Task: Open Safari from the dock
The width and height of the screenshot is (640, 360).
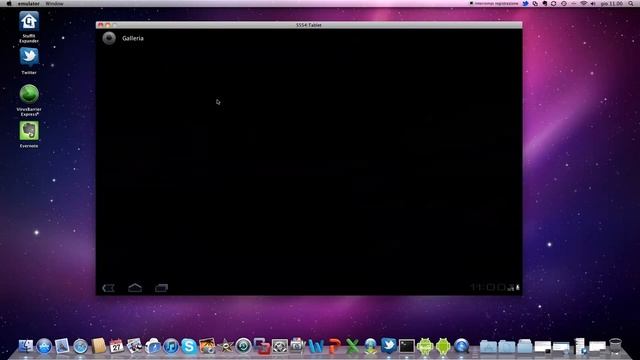Action: 80,347
